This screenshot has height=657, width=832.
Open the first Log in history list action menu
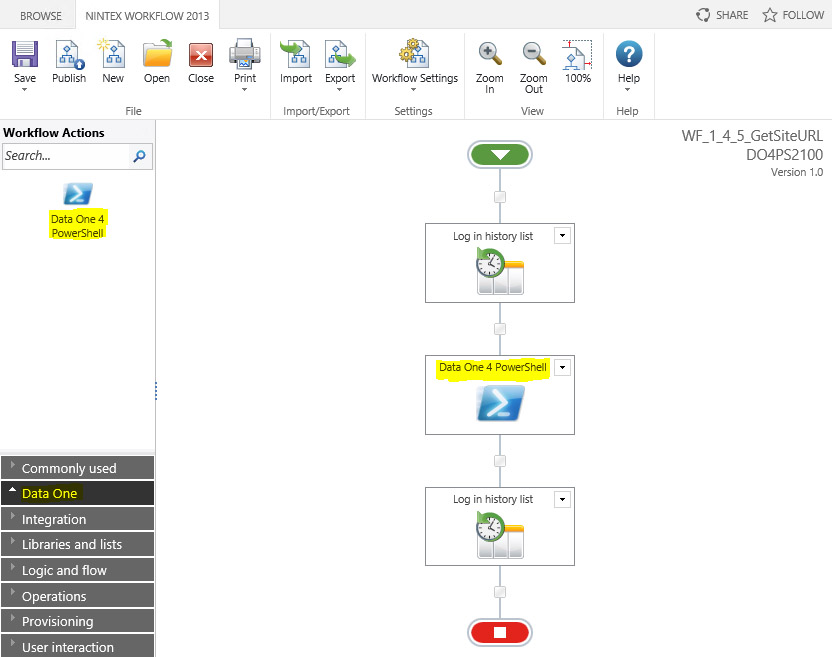pos(562,236)
